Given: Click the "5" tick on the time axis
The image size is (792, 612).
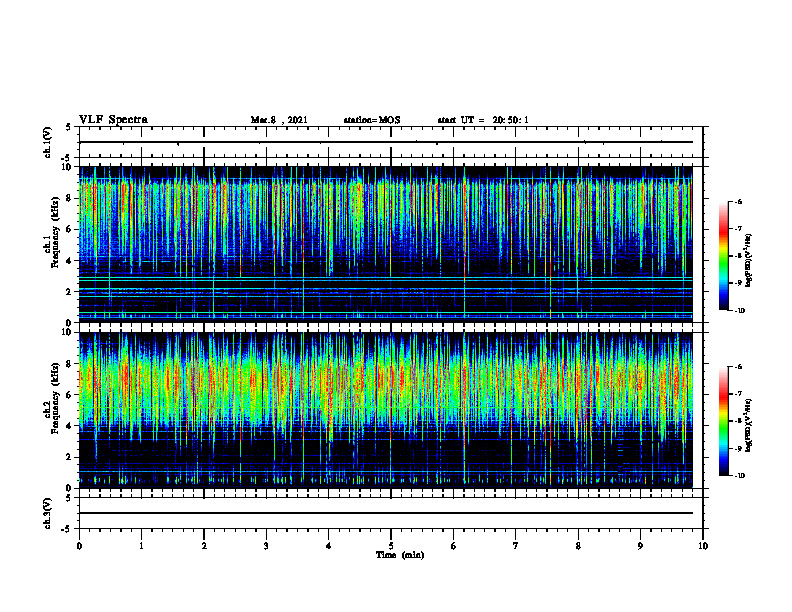Looking at the screenshot, I should tap(391, 546).
